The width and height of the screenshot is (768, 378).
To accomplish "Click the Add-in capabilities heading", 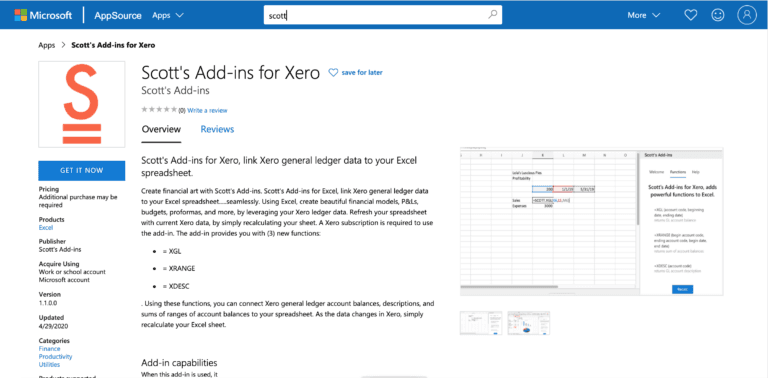I will pyautogui.click(x=179, y=363).
